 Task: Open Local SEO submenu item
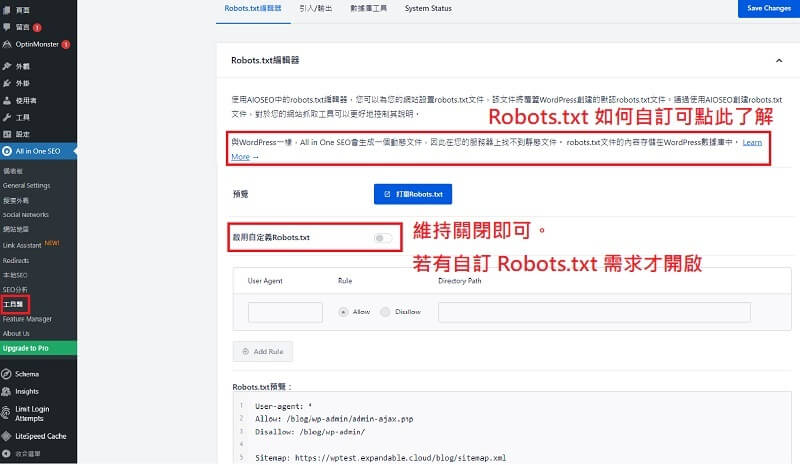(15, 275)
